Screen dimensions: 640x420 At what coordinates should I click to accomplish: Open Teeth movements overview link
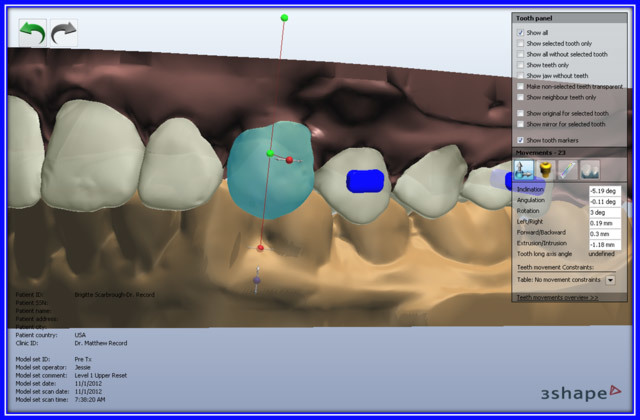[x=557, y=297]
